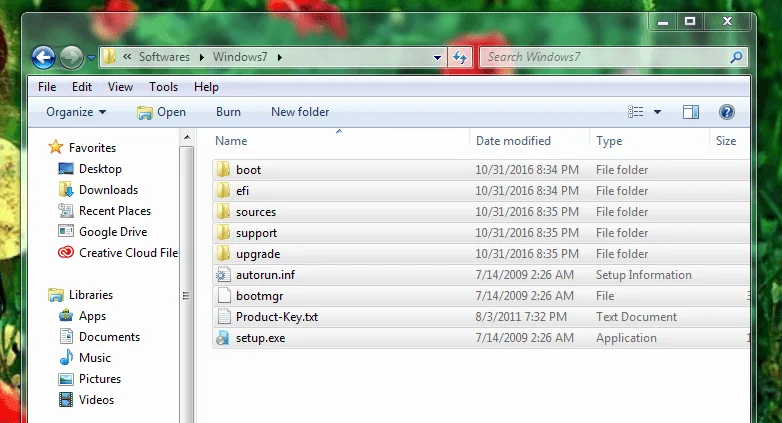
Task: Click the navigation pane scrollbar thumb
Action: pyautogui.click(x=187, y=295)
